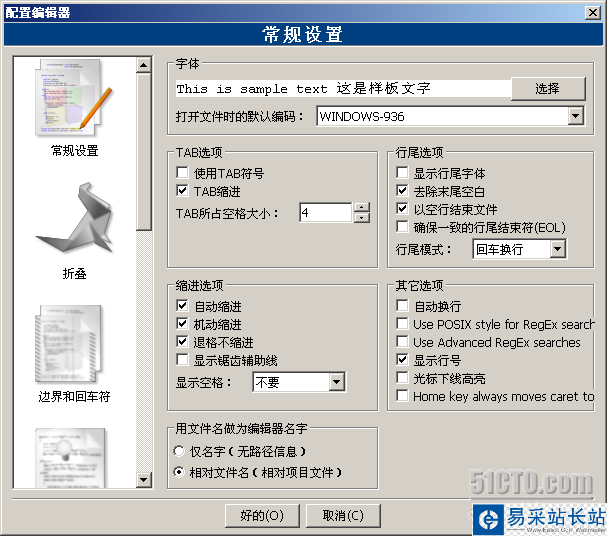Toggle the 显示行号 checkbox
This screenshot has height=536, width=607.
[x=402, y=360]
